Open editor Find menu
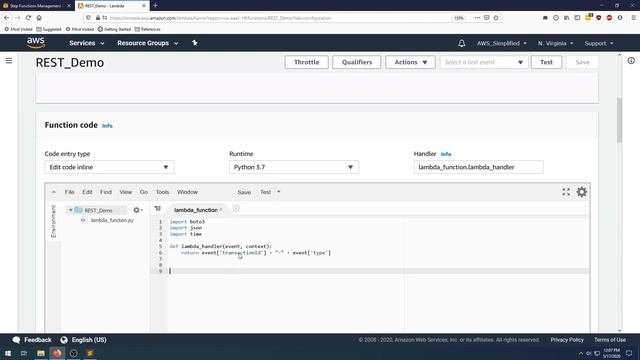This screenshot has height=360, width=640. (x=106, y=192)
